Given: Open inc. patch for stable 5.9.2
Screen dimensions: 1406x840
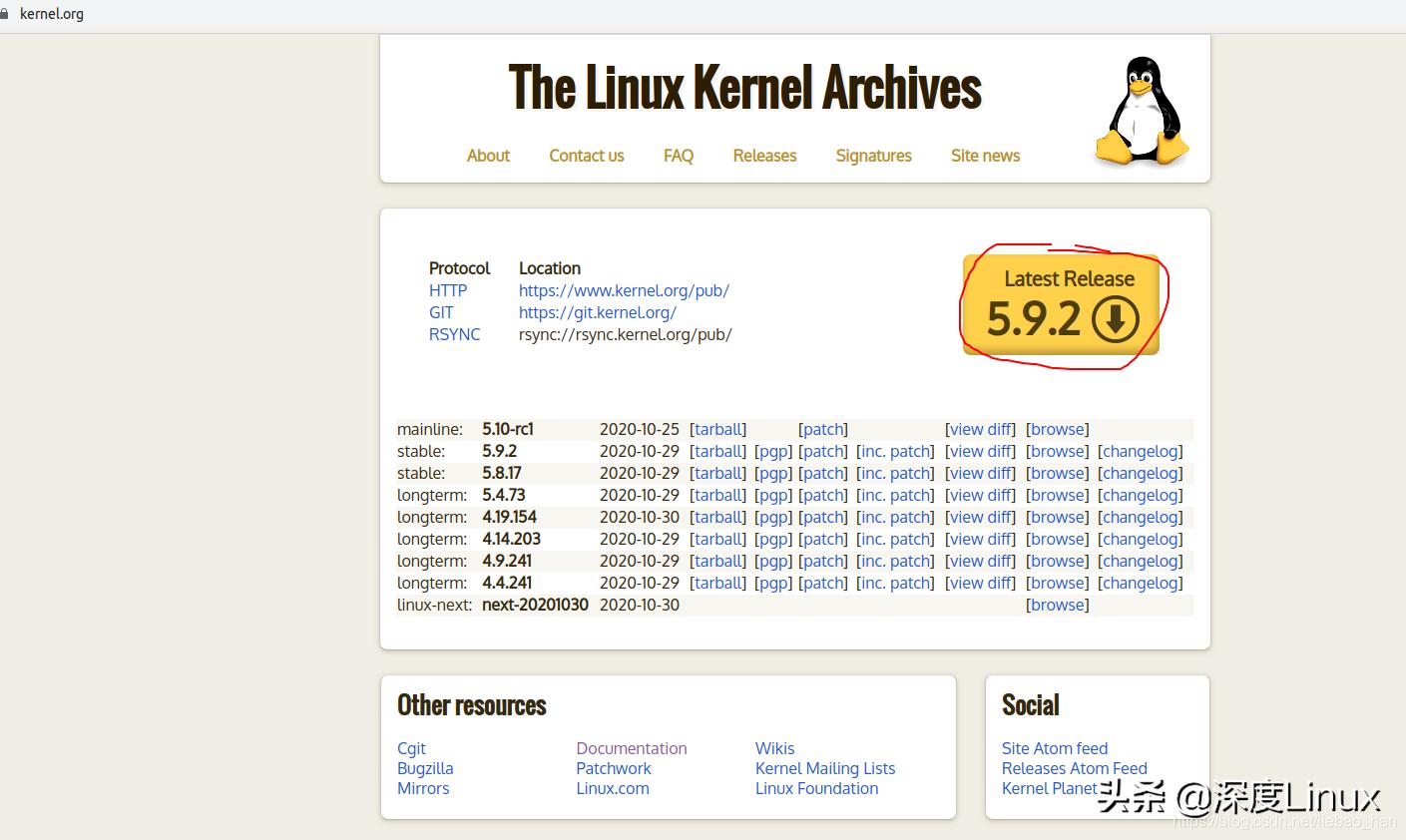Looking at the screenshot, I should click(895, 451).
